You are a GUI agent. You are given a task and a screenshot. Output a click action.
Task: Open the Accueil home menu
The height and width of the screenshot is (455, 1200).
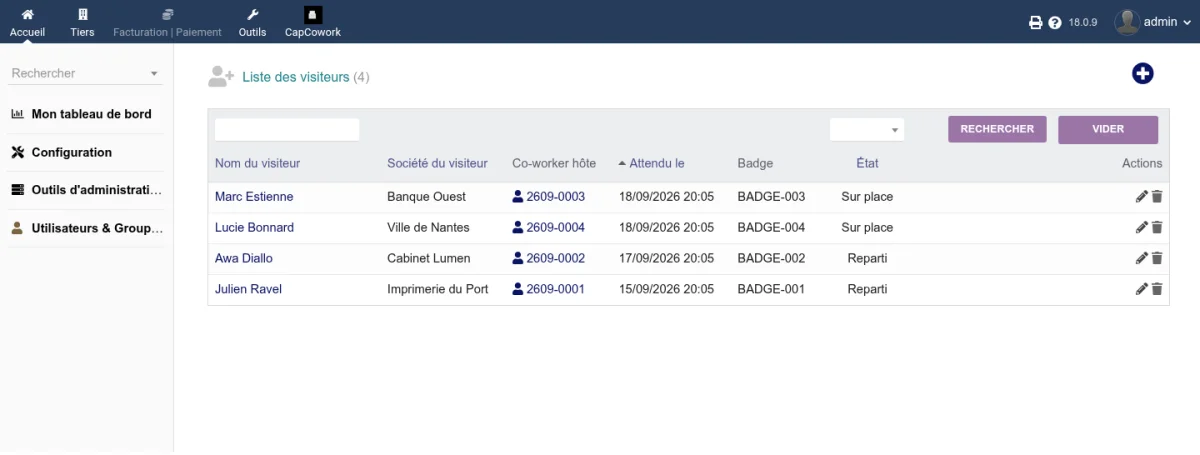click(27, 22)
